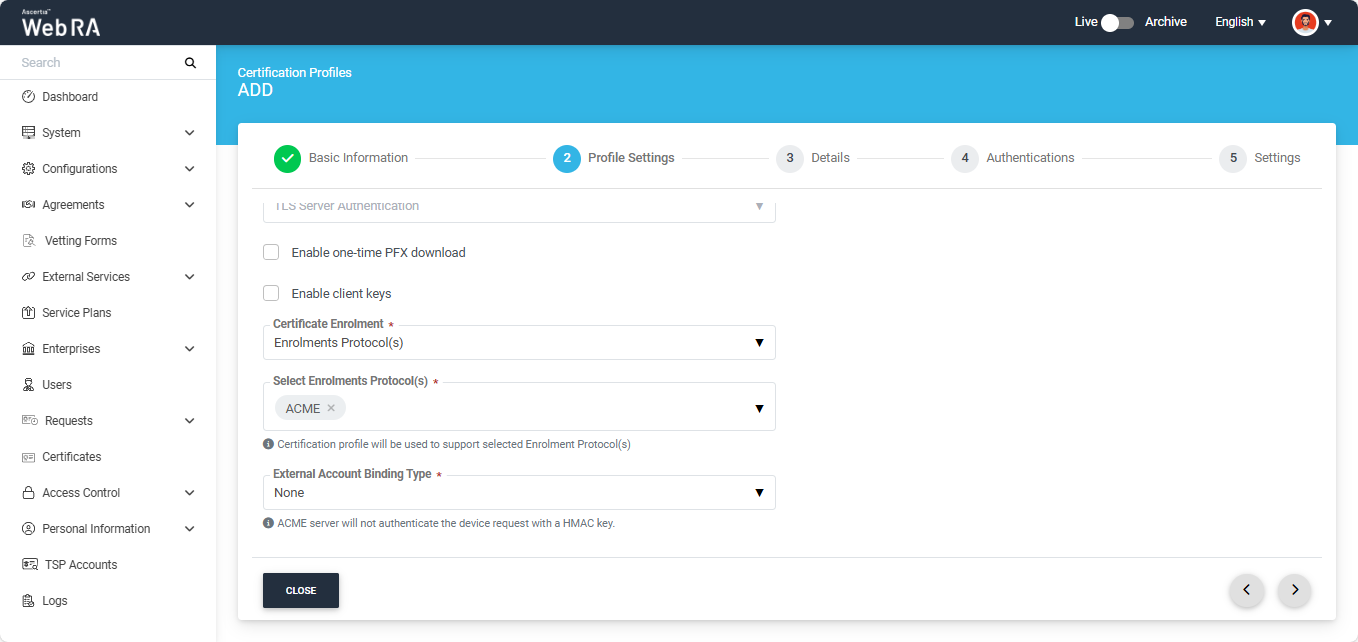Open Dashboard via its gauge icon
The image size is (1358, 642).
click(28, 97)
